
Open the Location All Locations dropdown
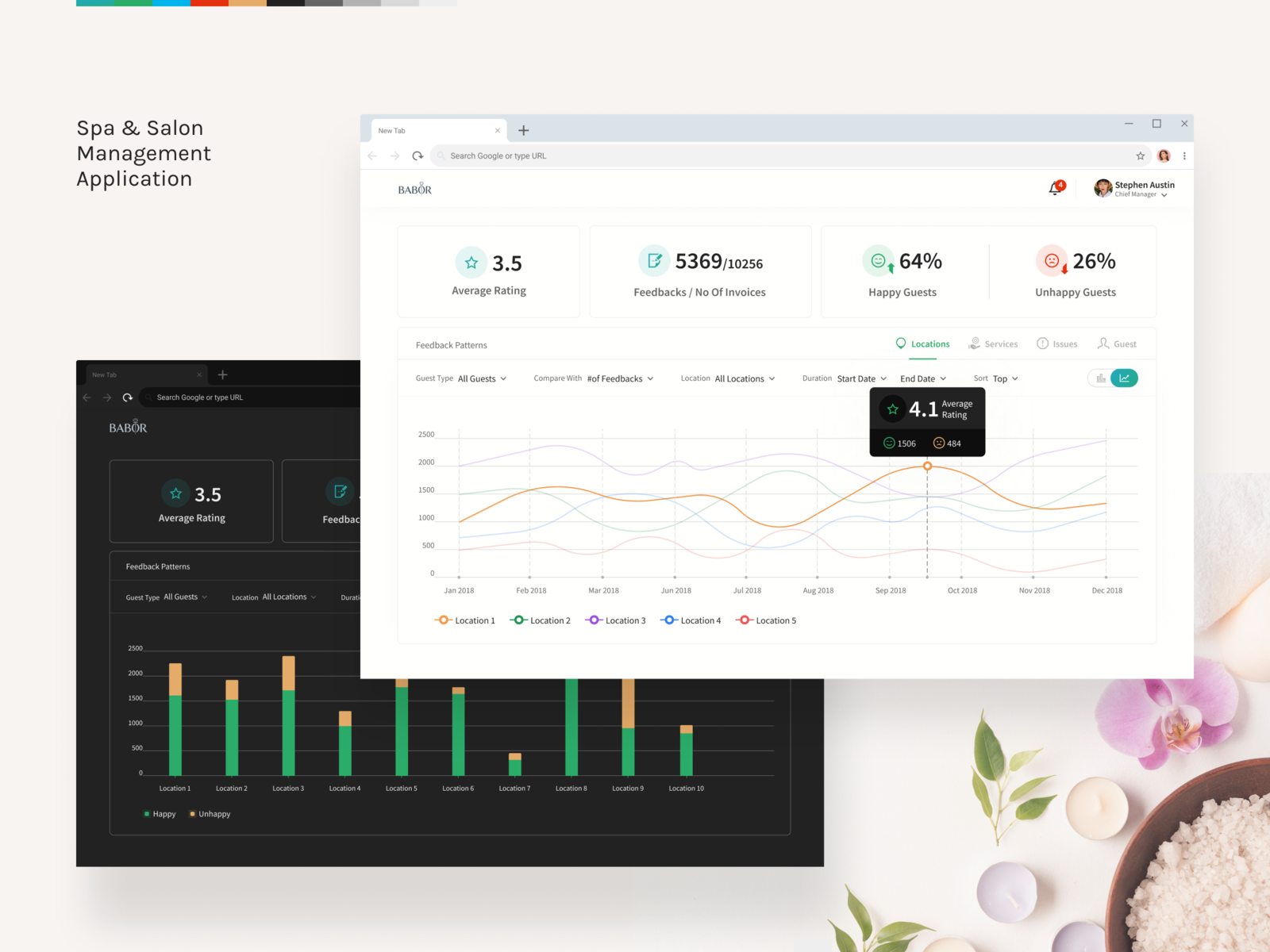tap(745, 378)
